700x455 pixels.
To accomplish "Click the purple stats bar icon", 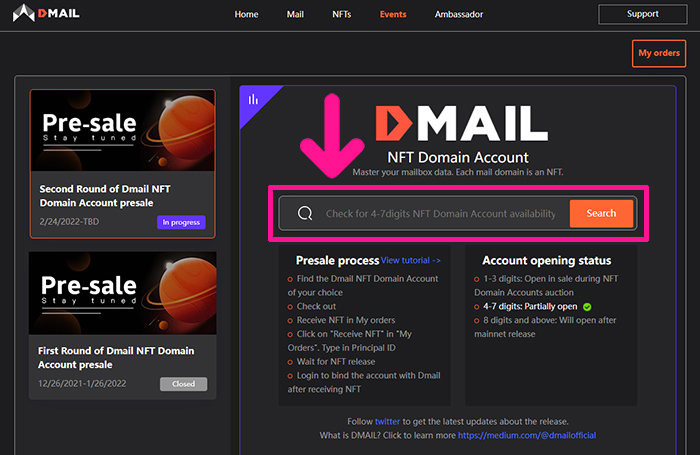I will click(x=253, y=99).
